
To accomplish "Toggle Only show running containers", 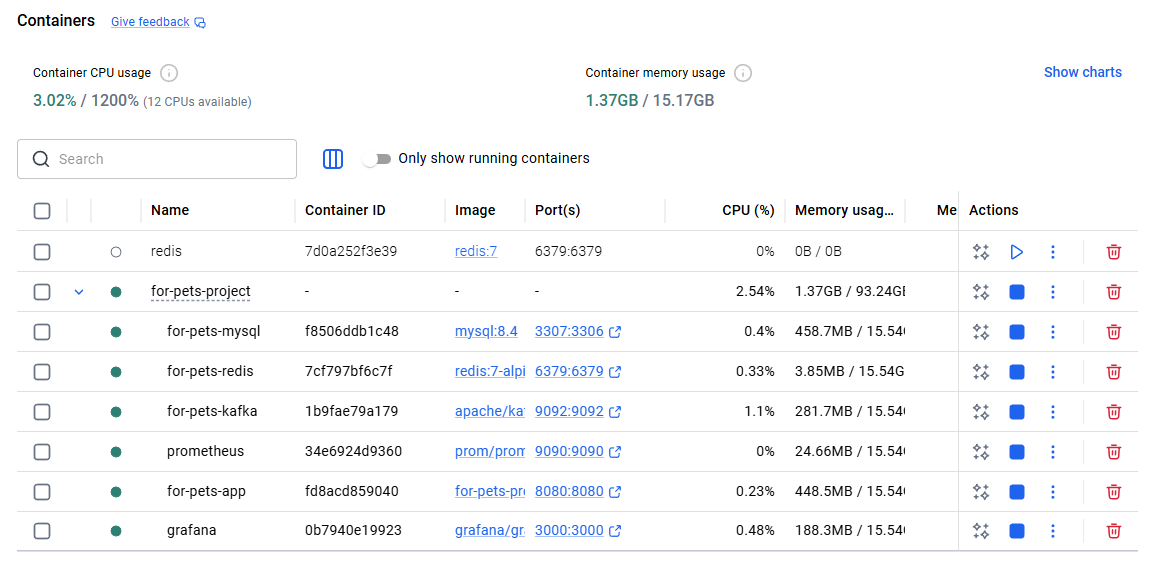I will click(x=376, y=159).
